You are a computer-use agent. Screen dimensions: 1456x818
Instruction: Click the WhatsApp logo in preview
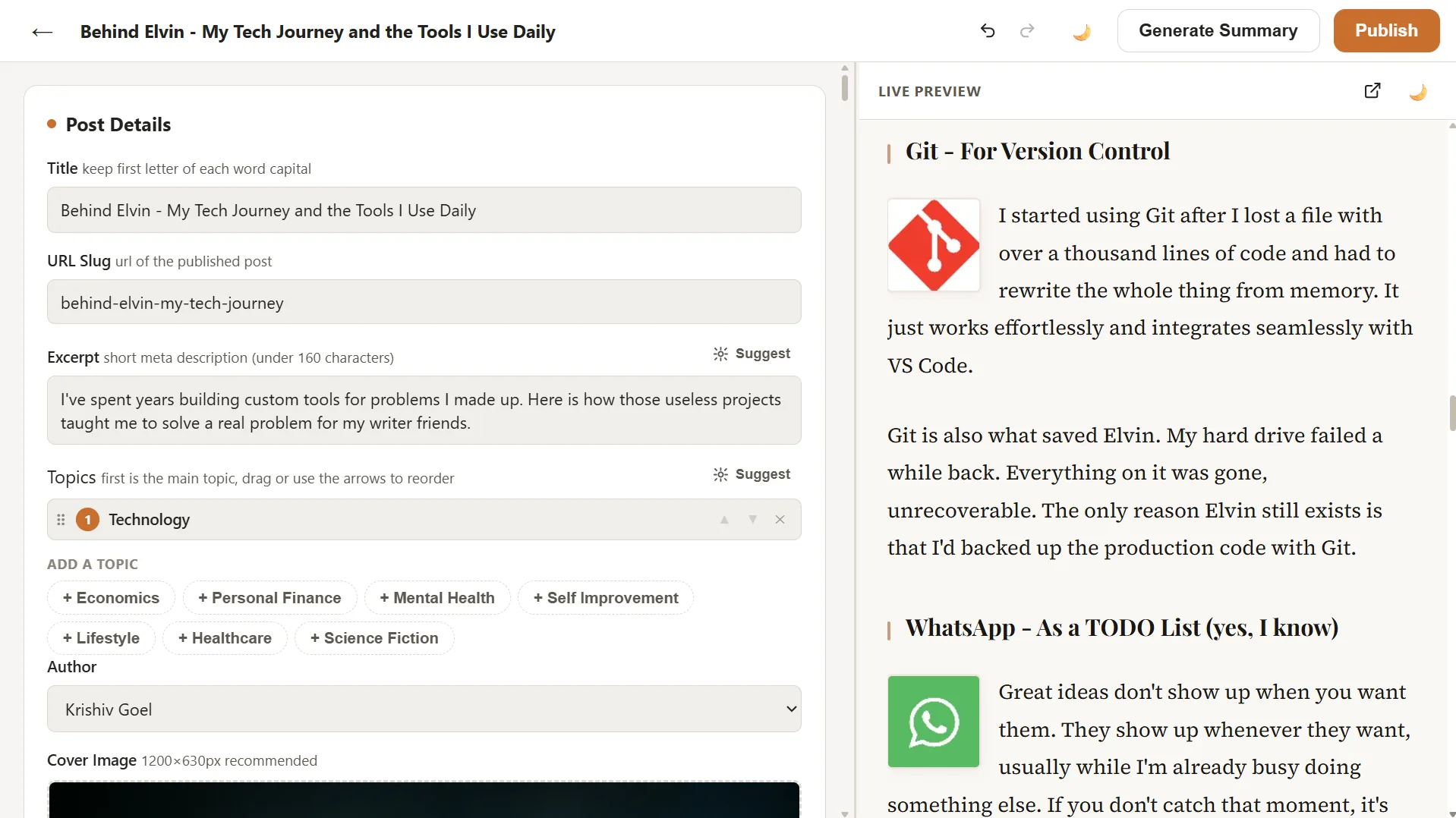coord(934,722)
